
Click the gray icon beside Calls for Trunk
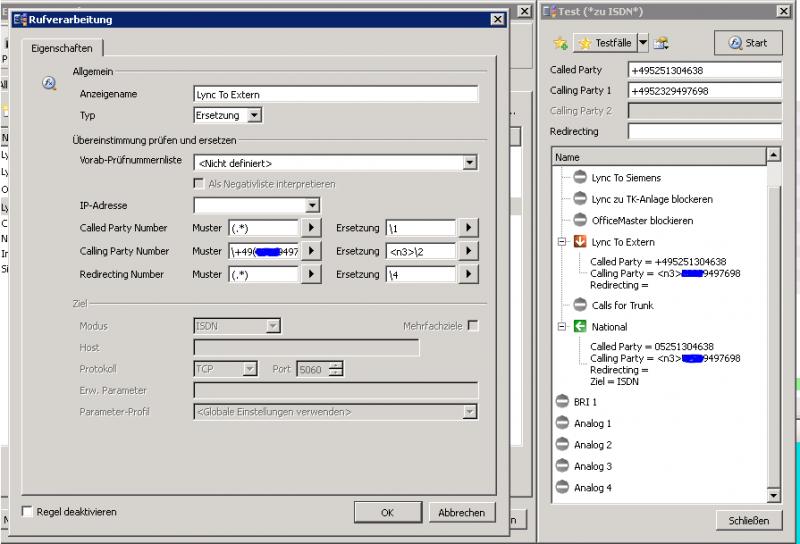point(579,305)
